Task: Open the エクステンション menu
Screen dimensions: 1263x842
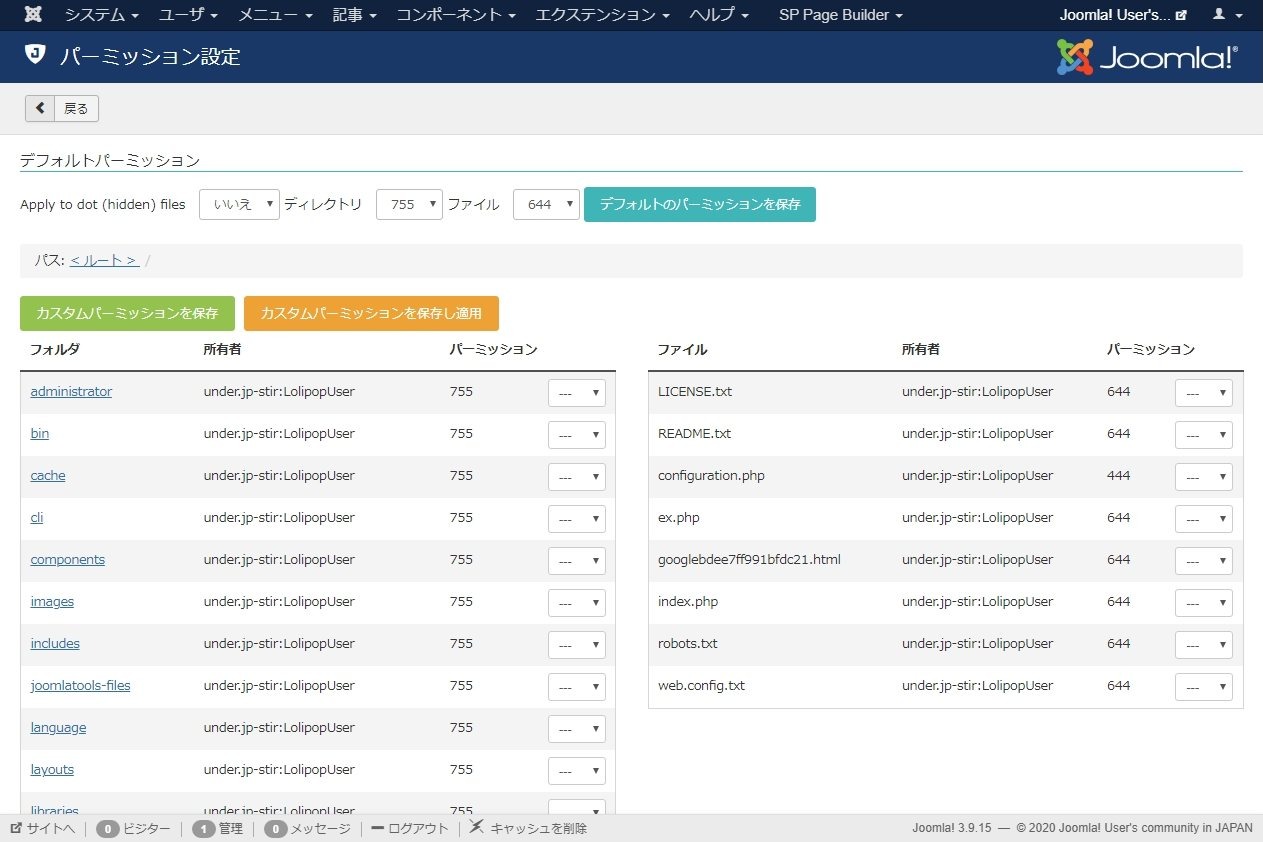Action: coord(602,15)
